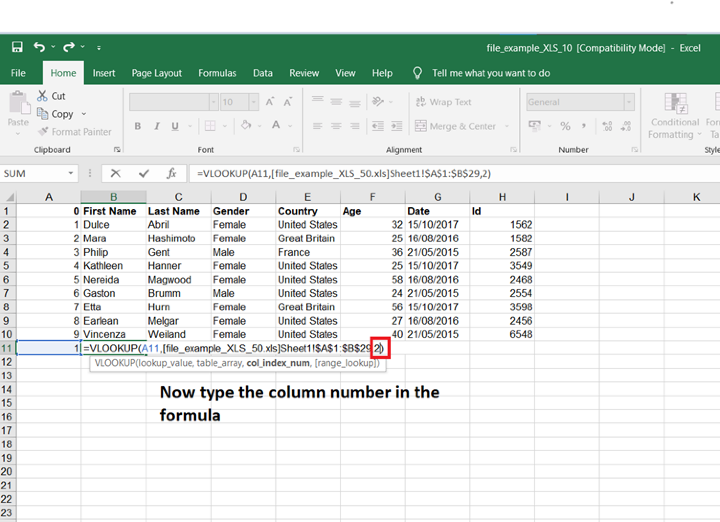Click the Redo arrow icon
720x522 pixels.
(69, 47)
